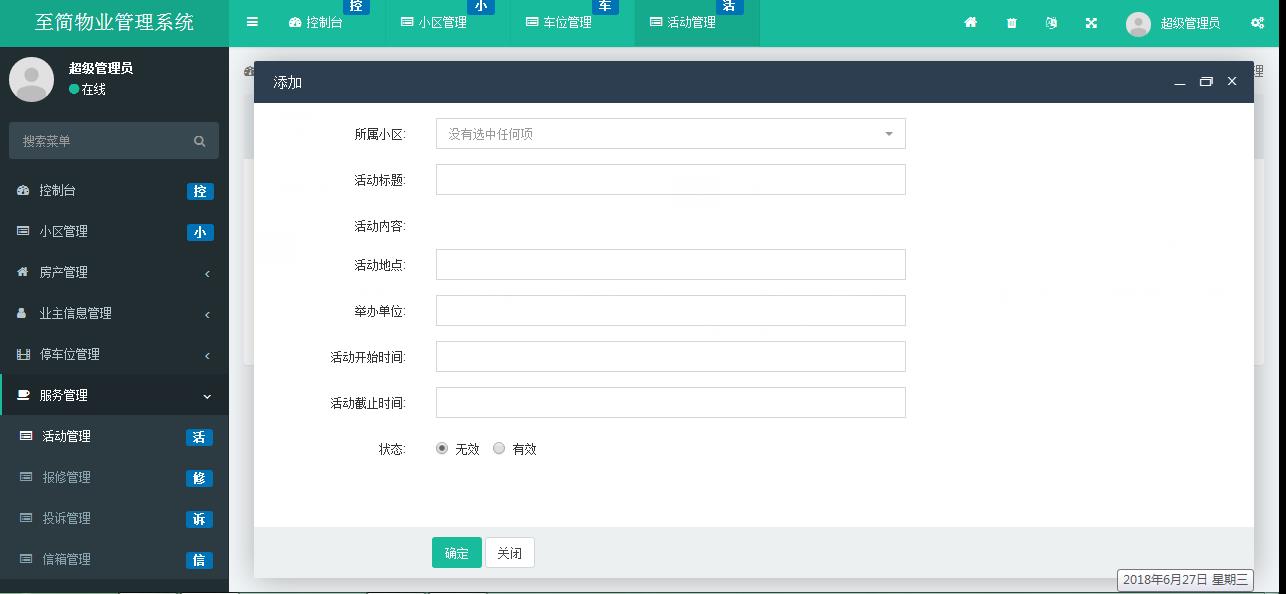Click the home icon in top toolbar
Viewport: 1286px width, 594px height.
pyautogui.click(x=970, y=22)
